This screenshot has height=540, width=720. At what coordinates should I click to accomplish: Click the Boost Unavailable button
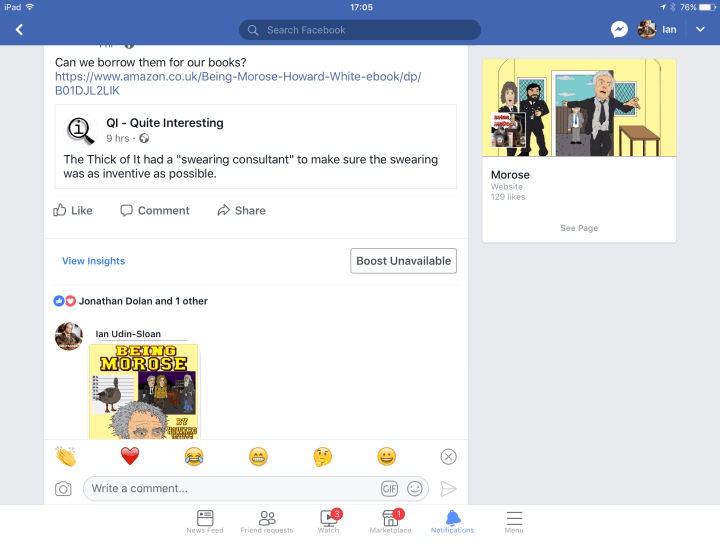(404, 261)
